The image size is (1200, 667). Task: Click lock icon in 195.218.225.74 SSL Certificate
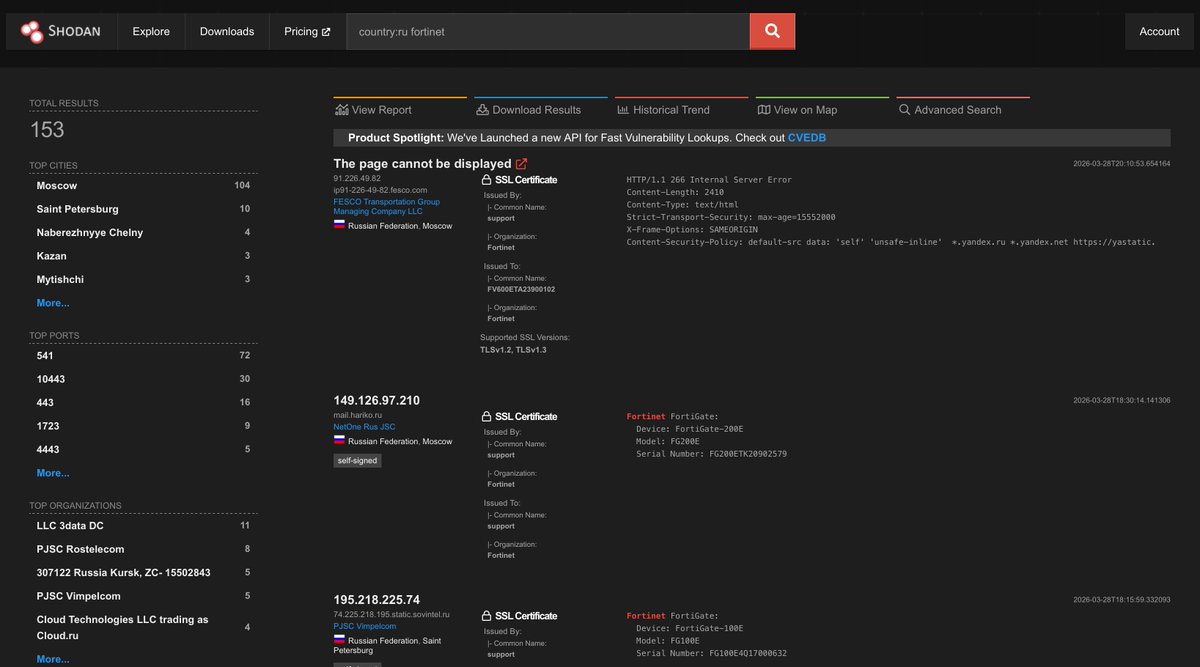pyautogui.click(x=487, y=616)
